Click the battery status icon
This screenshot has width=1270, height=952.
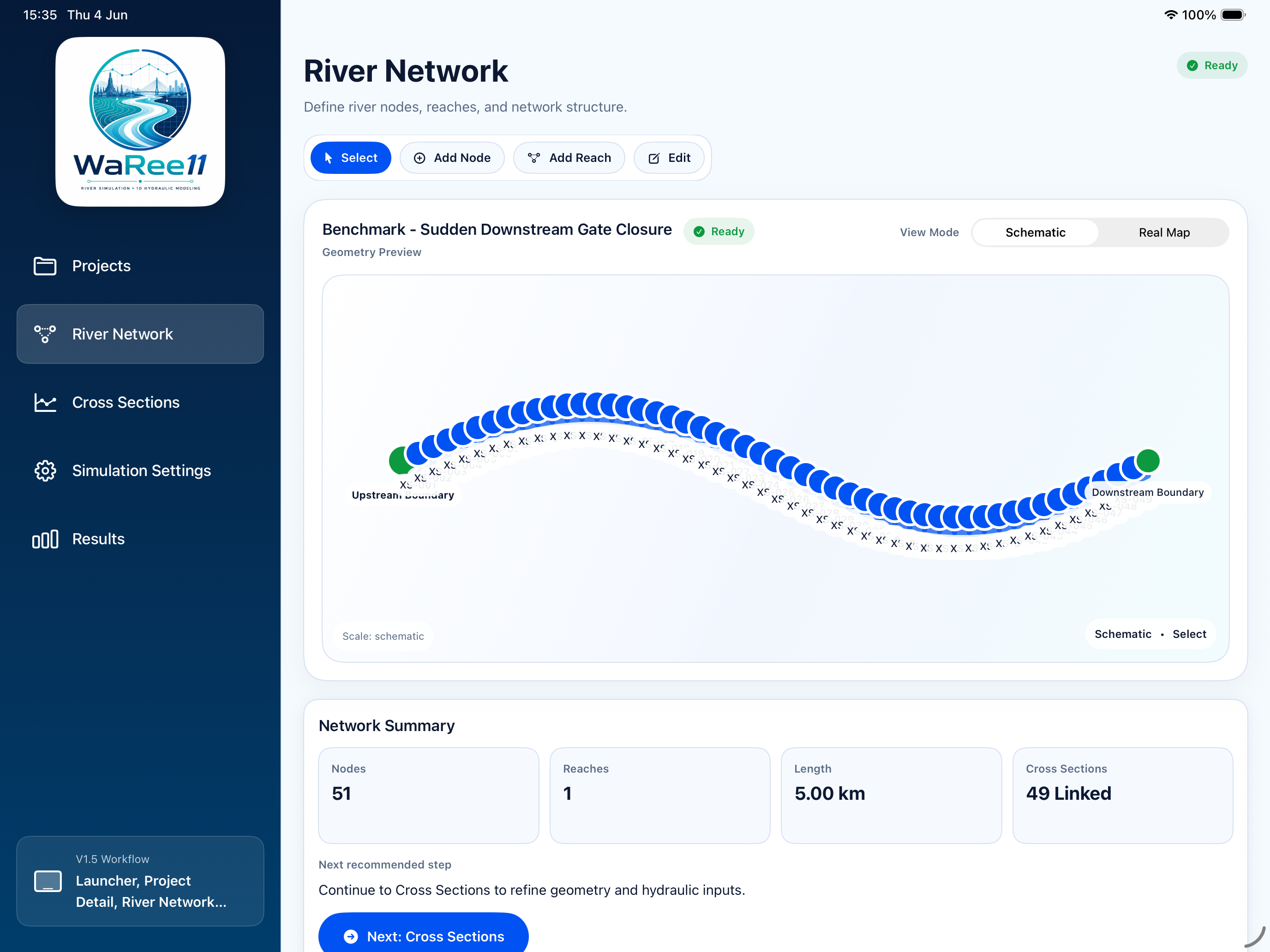tap(1233, 14)
